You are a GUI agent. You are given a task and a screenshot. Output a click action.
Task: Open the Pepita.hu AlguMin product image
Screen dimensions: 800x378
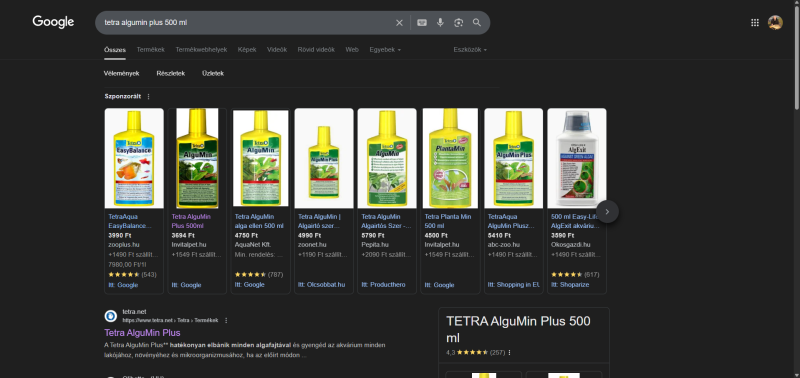387,158
